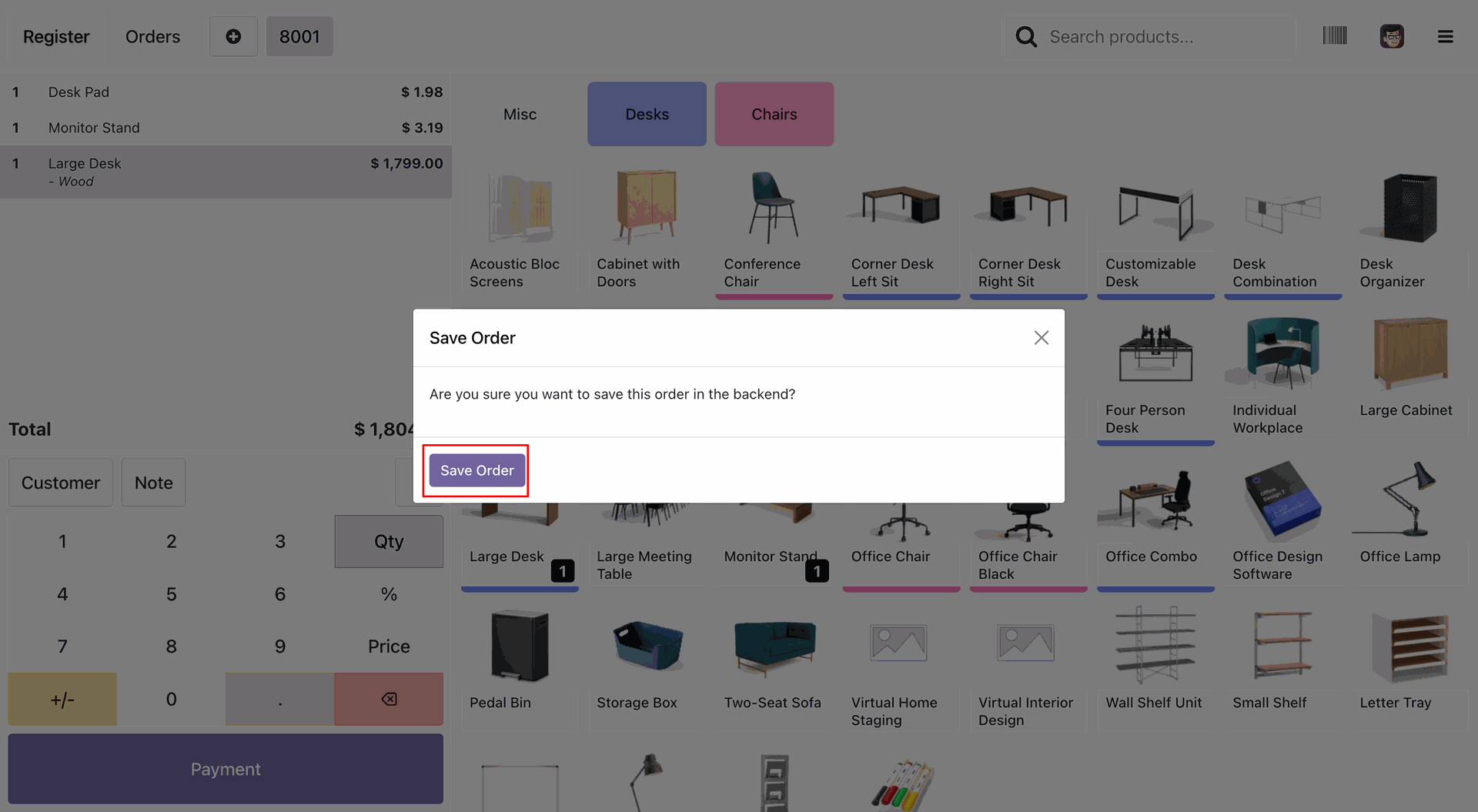Click the search magnifier icon
Image resolution: width=1478 pixels, height=812 pixels.
(x=1025, y=36)
